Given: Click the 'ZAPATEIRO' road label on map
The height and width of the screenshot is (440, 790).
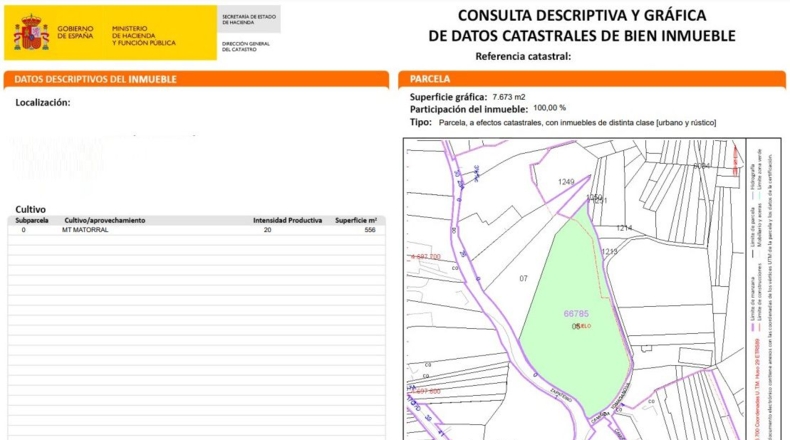Looking at the screenshot, I should [560, 396].
